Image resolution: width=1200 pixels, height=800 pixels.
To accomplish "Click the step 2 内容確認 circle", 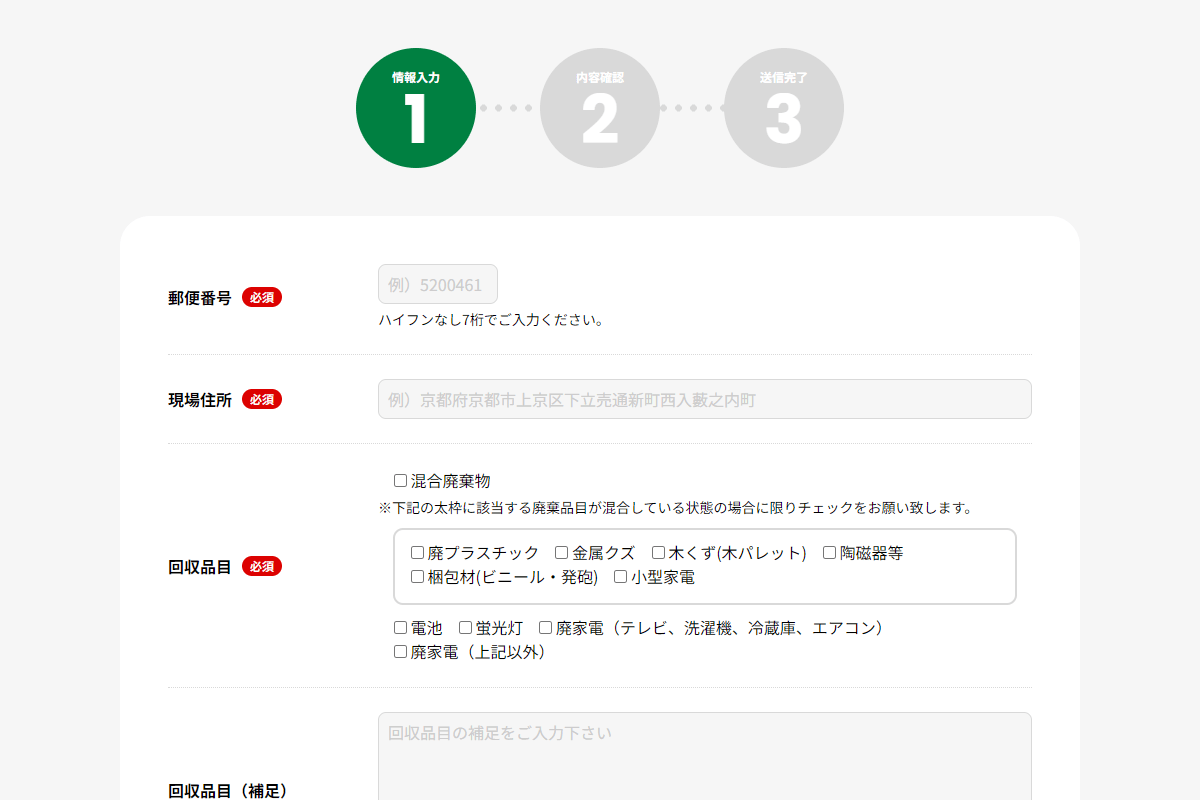I will (x=600, y=107).
